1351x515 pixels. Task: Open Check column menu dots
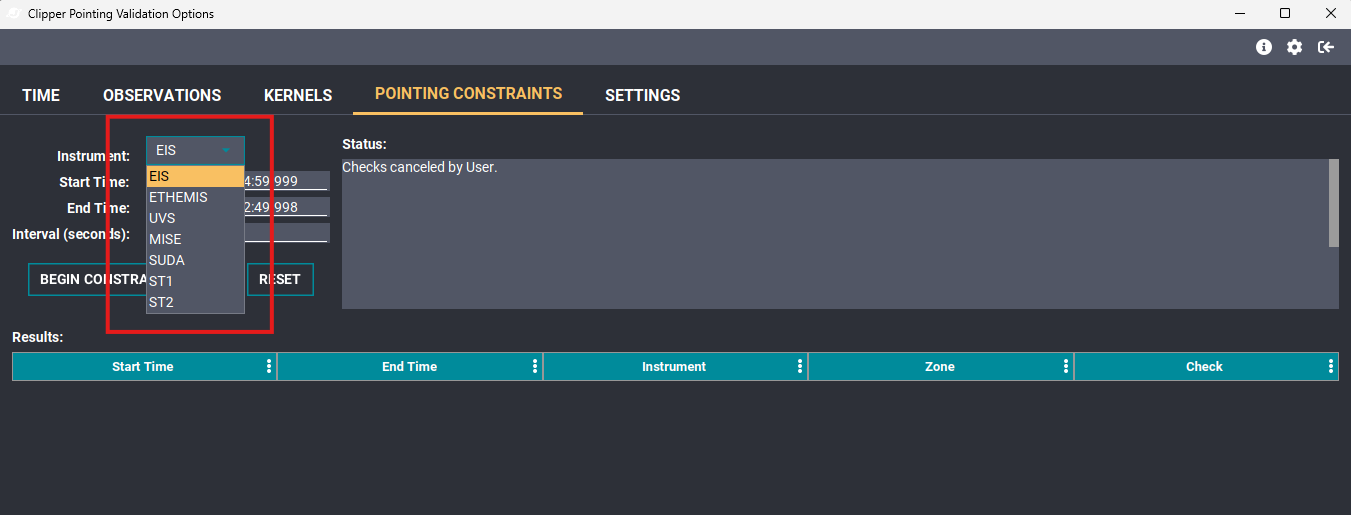pos(1331,367)
